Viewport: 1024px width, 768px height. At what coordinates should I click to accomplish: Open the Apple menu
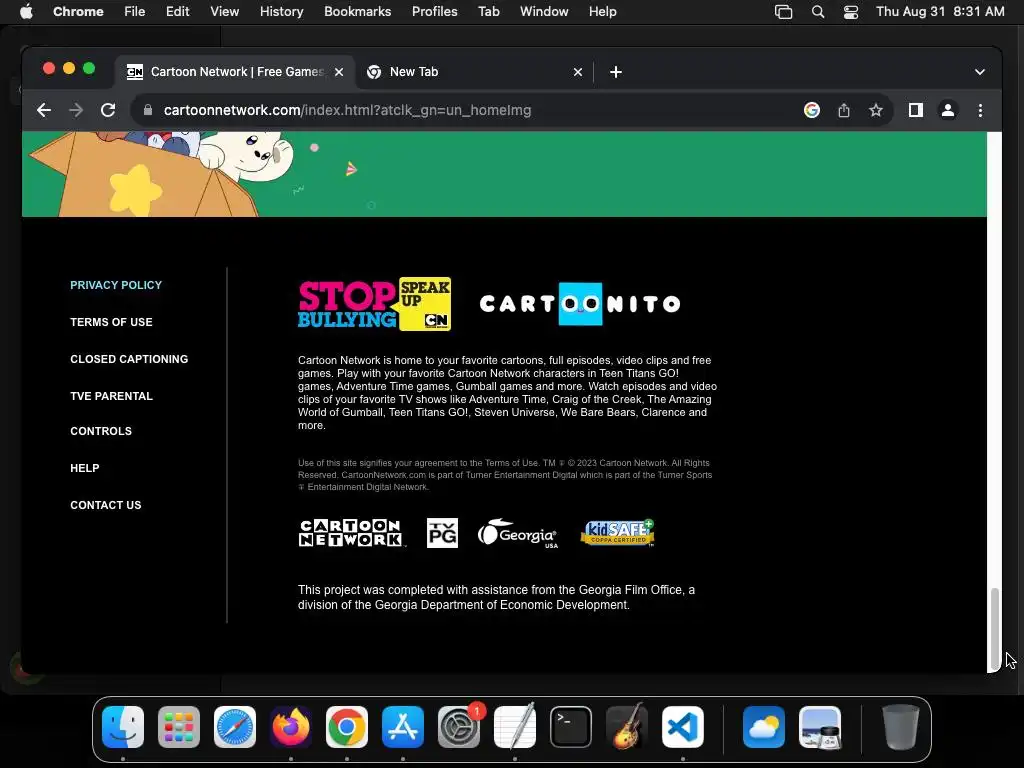point(26,12)
